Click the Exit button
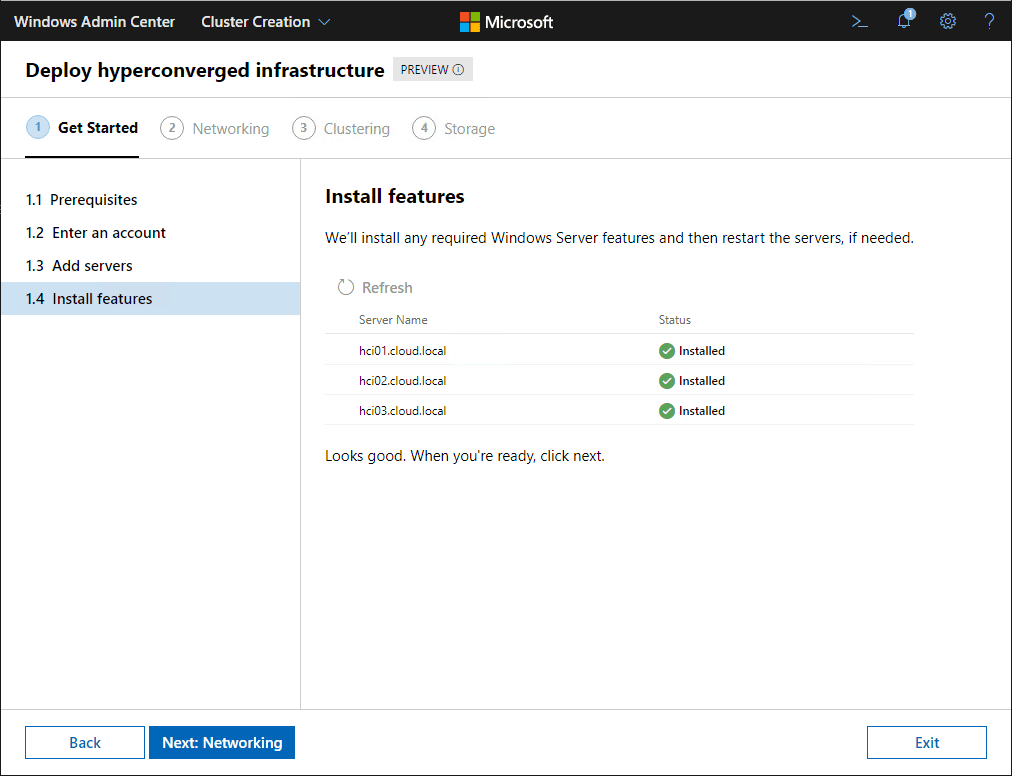This screenshot has width=1012, height=776. pyautogui.click(x=926, y=742)
